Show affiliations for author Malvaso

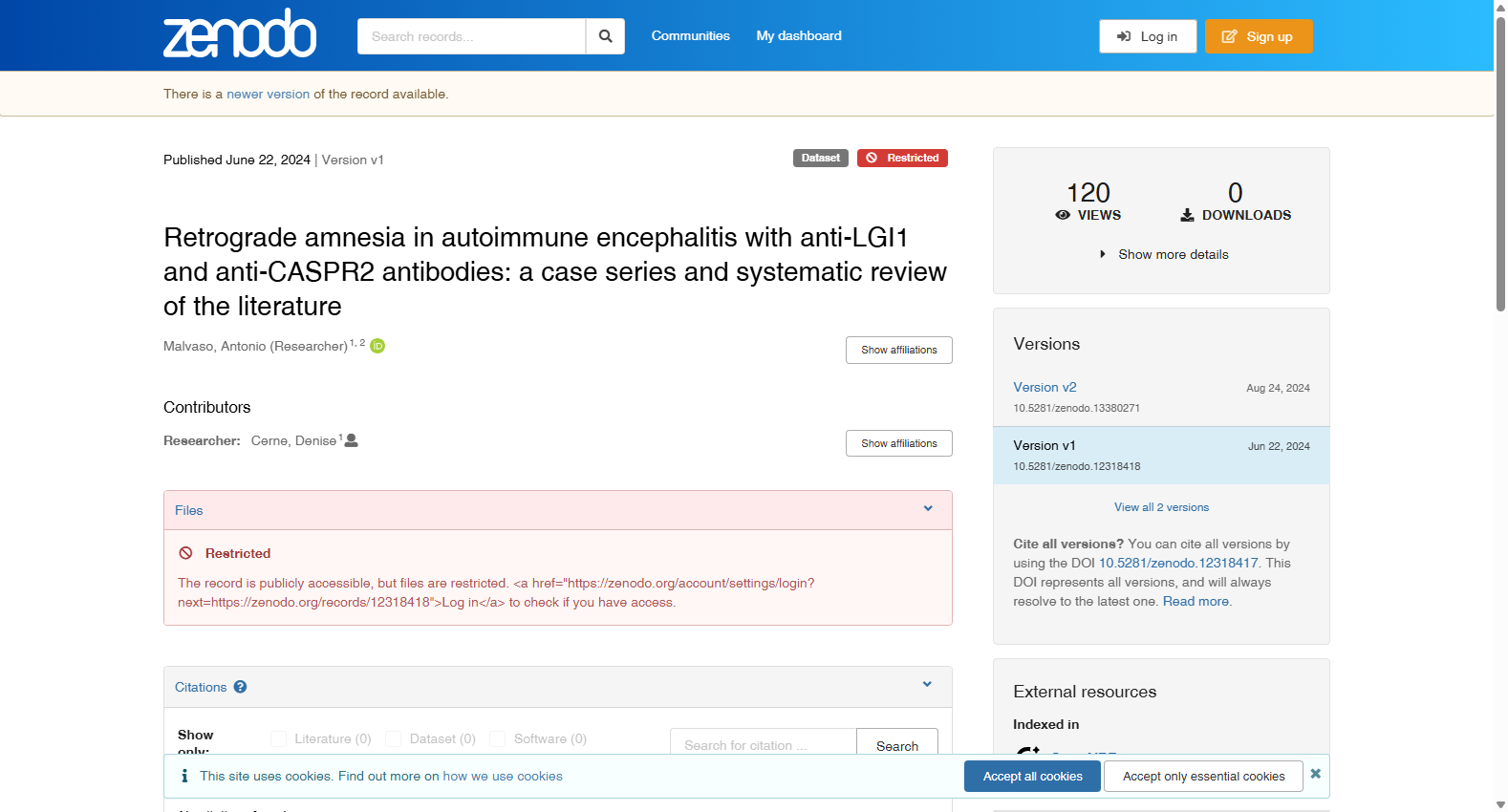pos(898,350)
